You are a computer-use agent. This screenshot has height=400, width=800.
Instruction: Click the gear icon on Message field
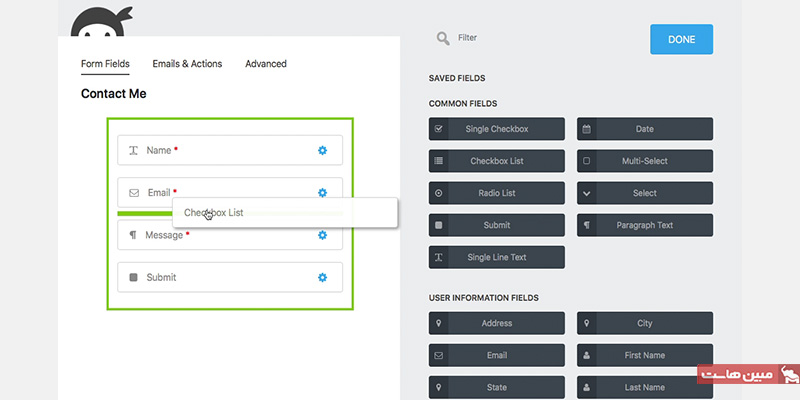[322, 235]
